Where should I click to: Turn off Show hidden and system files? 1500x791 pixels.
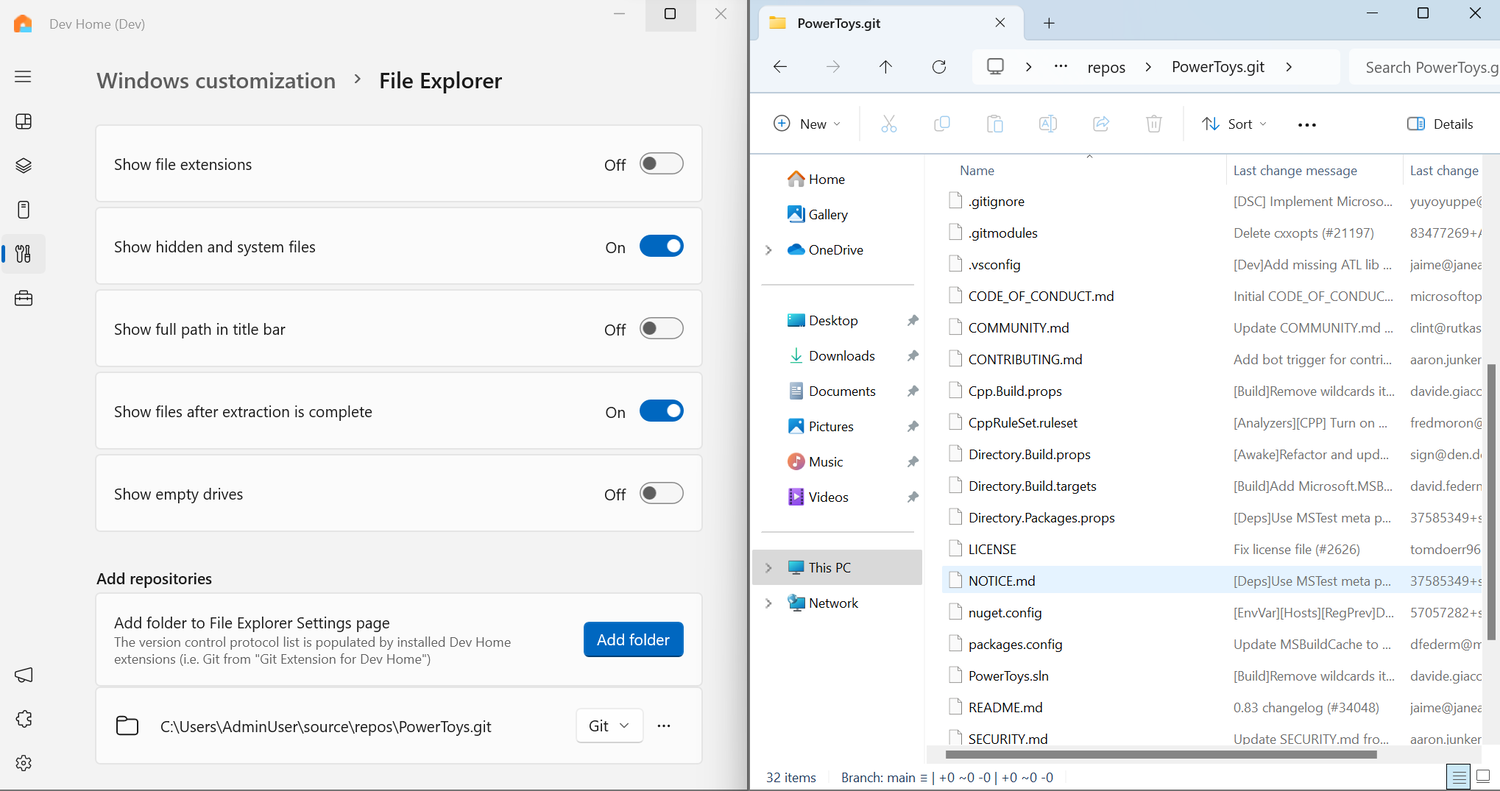pyautogui.click(x=661, y=247)
